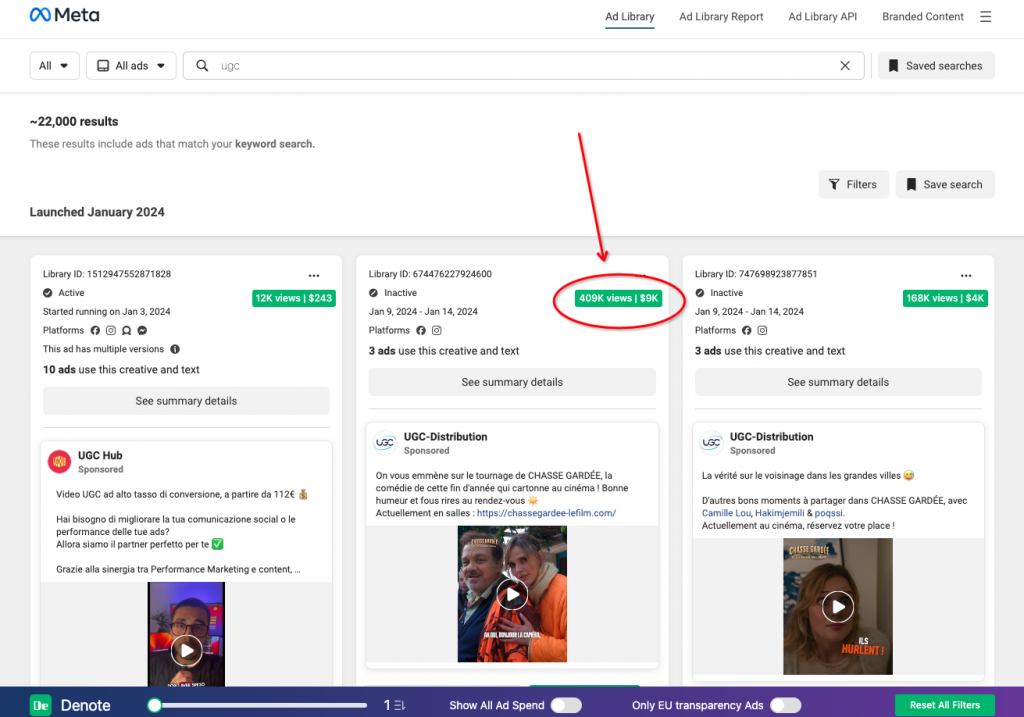Enable the Show All Ad Spend toggle
This screenshot has height=717, width=1024.
point(565,705)
